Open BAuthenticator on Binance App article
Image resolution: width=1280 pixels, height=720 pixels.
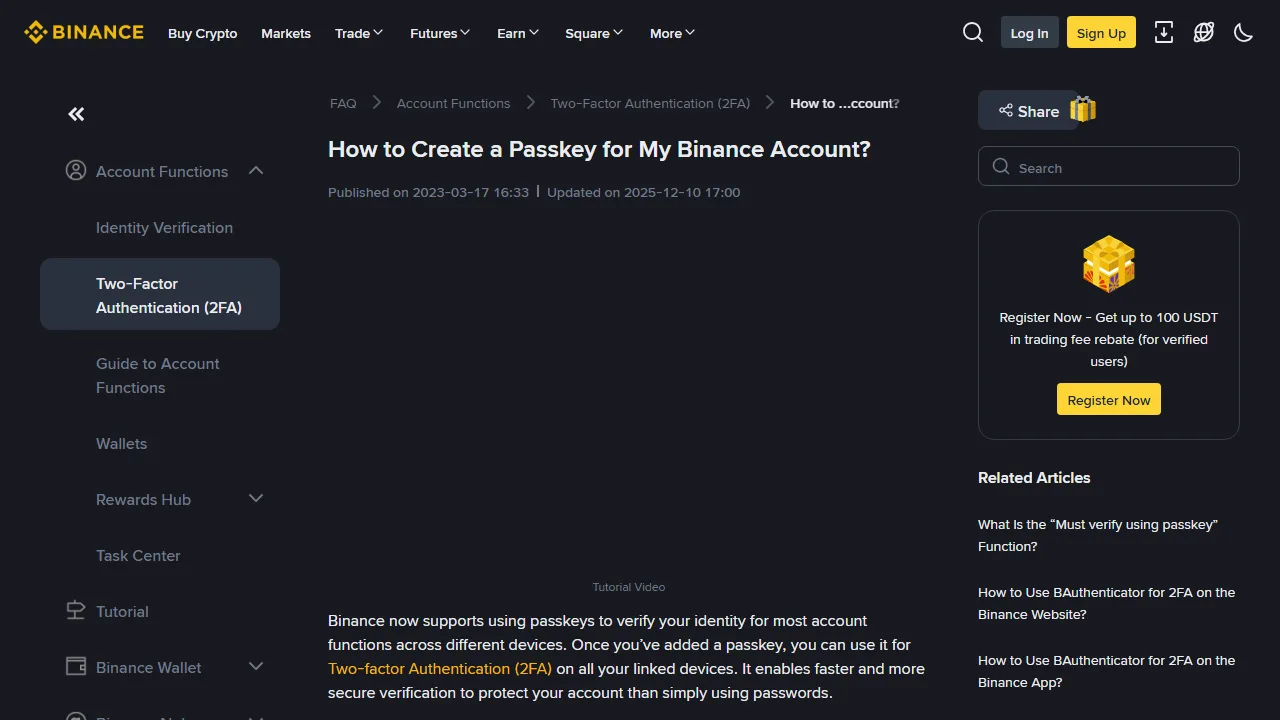tap(1106, 672)
